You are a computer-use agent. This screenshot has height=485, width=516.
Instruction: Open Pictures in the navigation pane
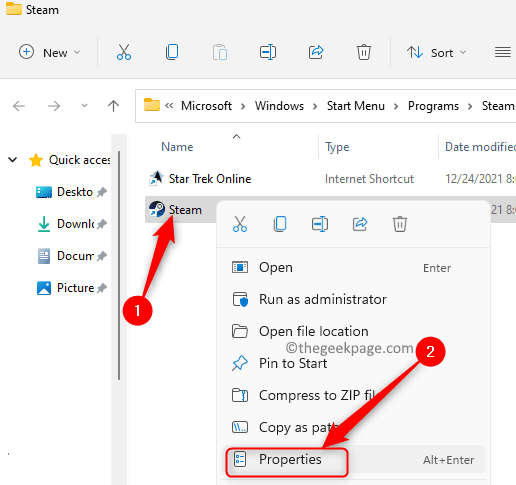coord(75,288)
